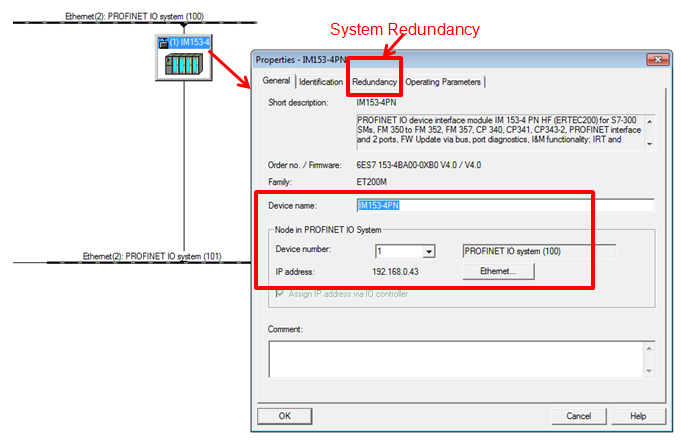Open Ethernet... settings button

click(498, 271)
